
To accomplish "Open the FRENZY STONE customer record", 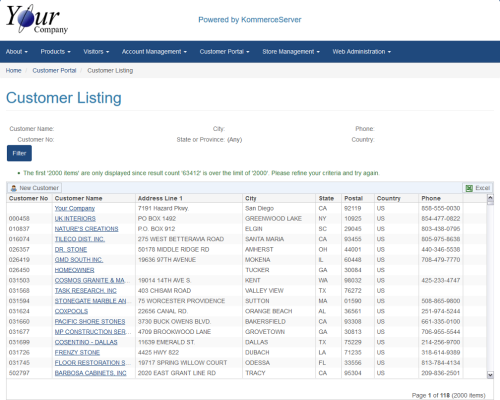I will (x=77, y=353).
